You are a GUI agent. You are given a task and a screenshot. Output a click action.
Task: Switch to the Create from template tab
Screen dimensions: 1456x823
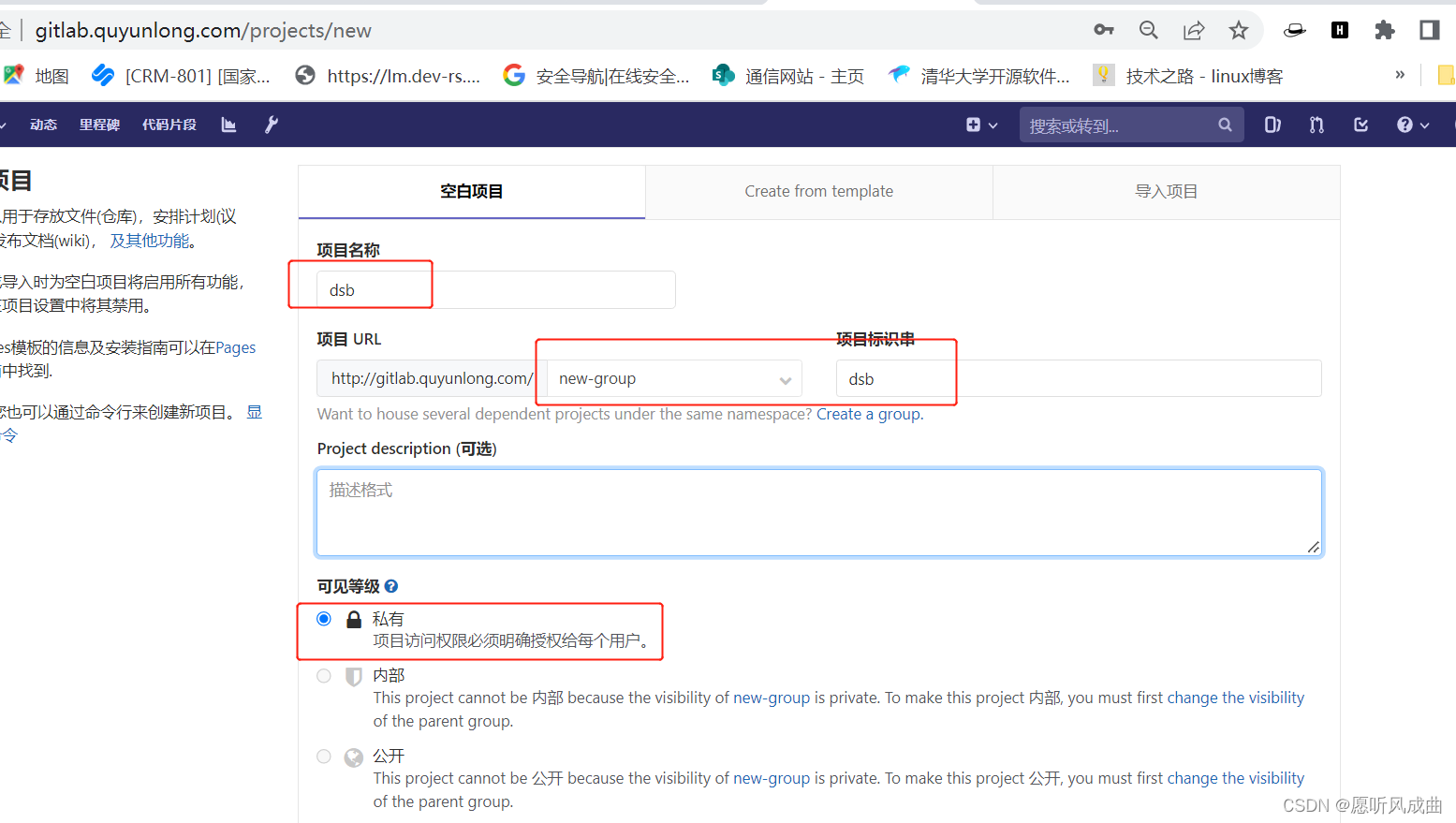(x=818, y=191)
